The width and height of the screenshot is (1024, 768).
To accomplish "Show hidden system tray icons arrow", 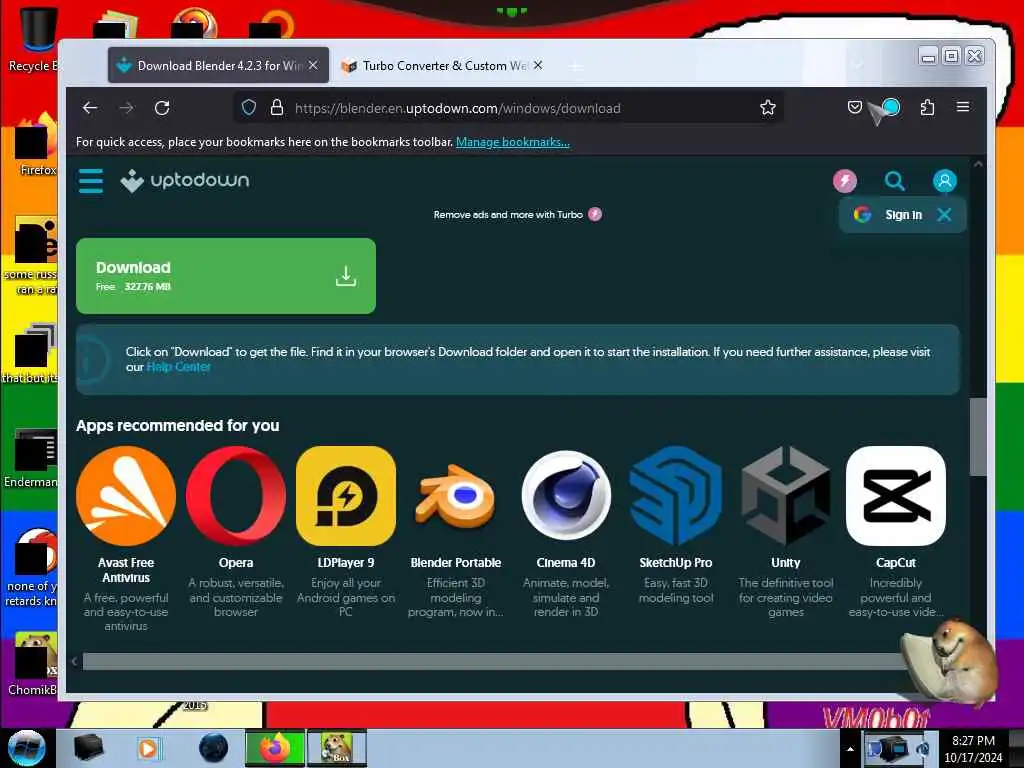I will (x=850, y=749).
